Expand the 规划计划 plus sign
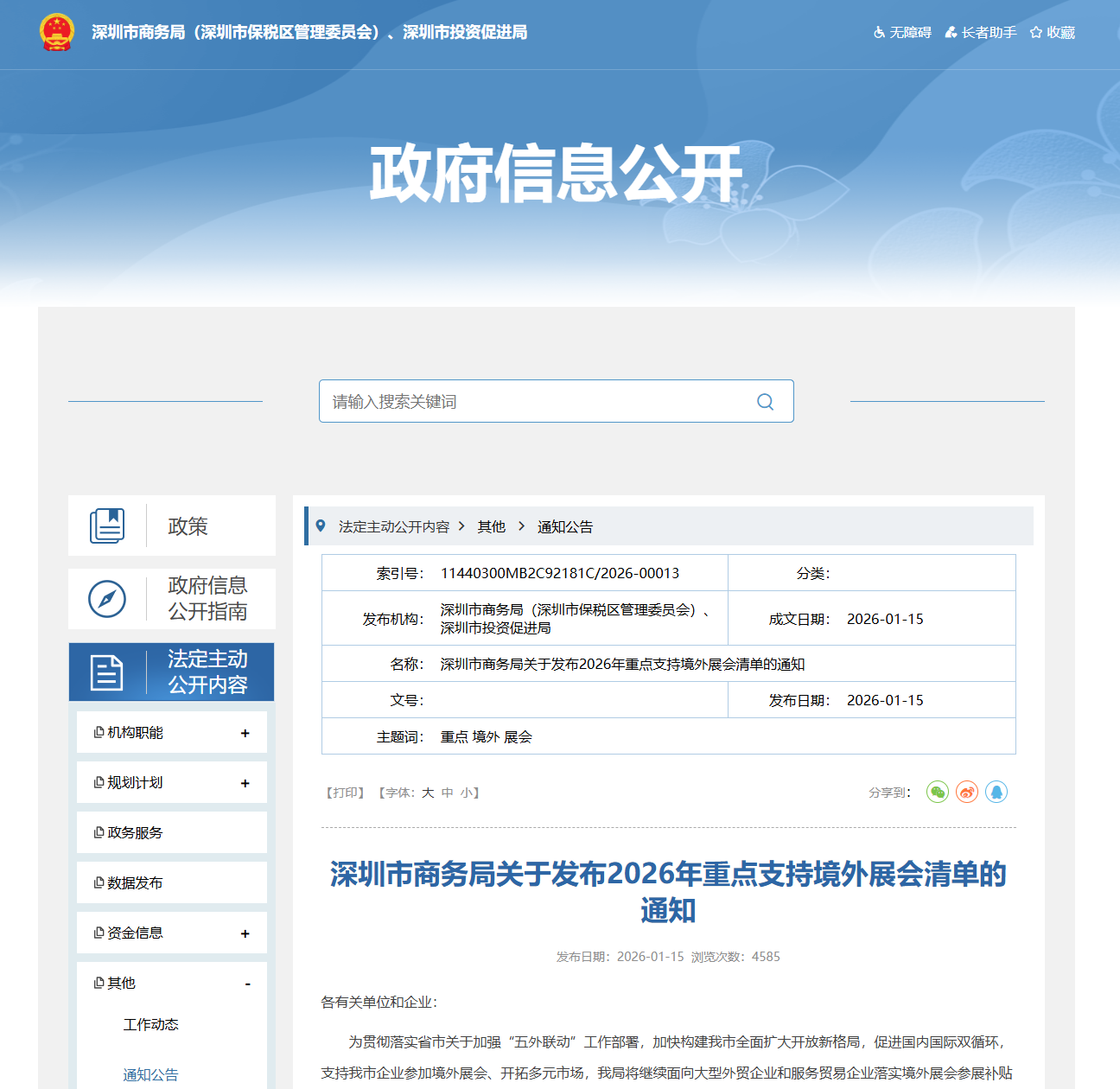The width and height of the screenshot is (1120, 1089). 245,783
